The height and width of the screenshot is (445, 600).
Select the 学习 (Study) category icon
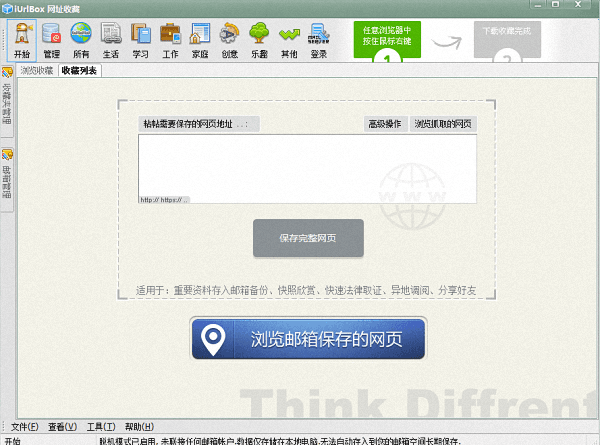click(140, 40)
